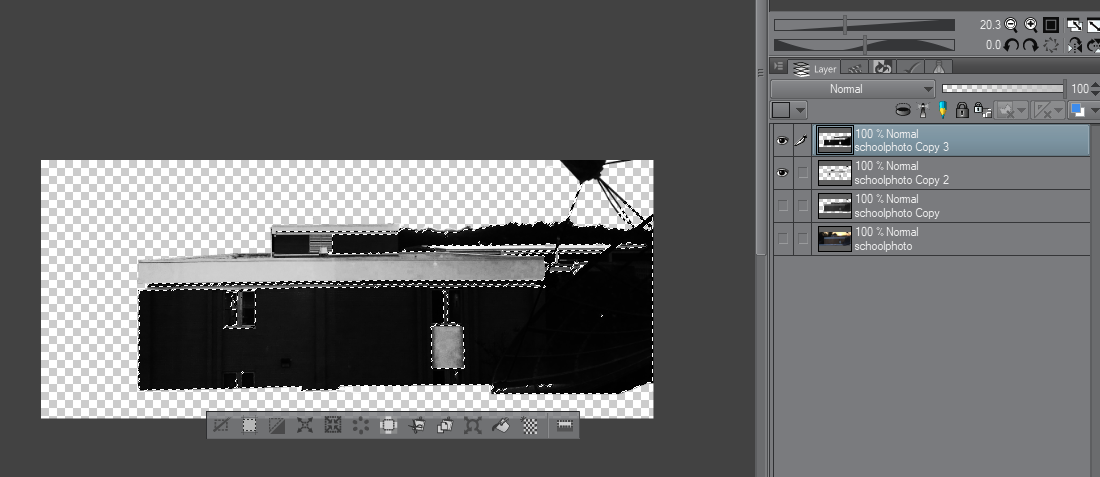Show the schoolphoto base layer
The height and width of the screenshot is (477, 1100).
tap(782, 238)
